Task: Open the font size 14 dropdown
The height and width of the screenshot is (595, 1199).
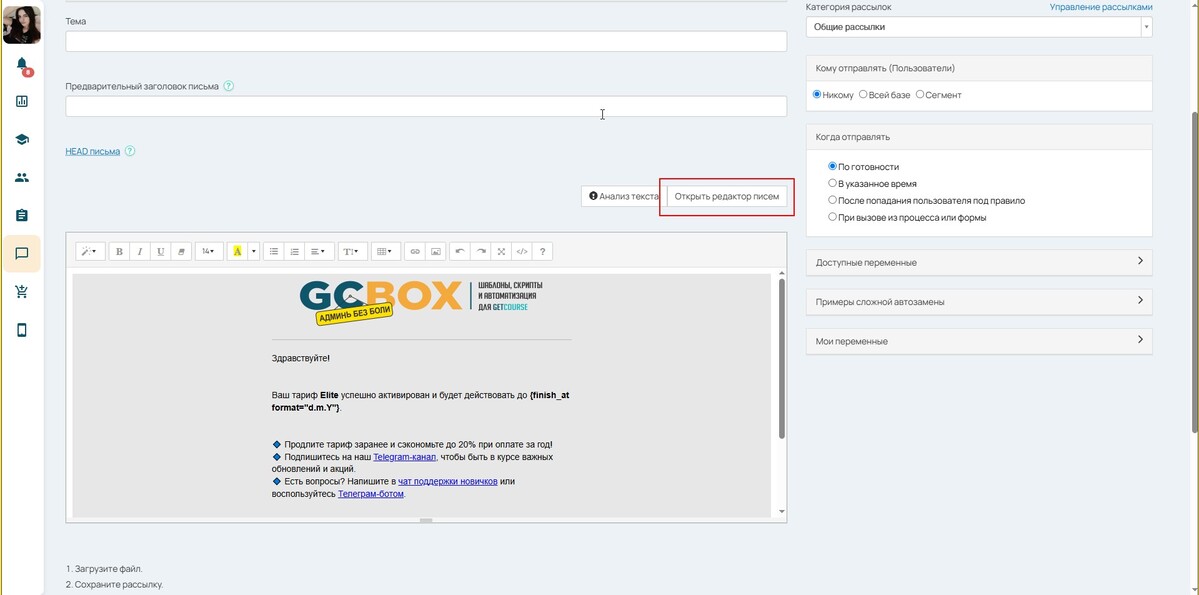Action: pyautogui.click(x=208, y=252)
